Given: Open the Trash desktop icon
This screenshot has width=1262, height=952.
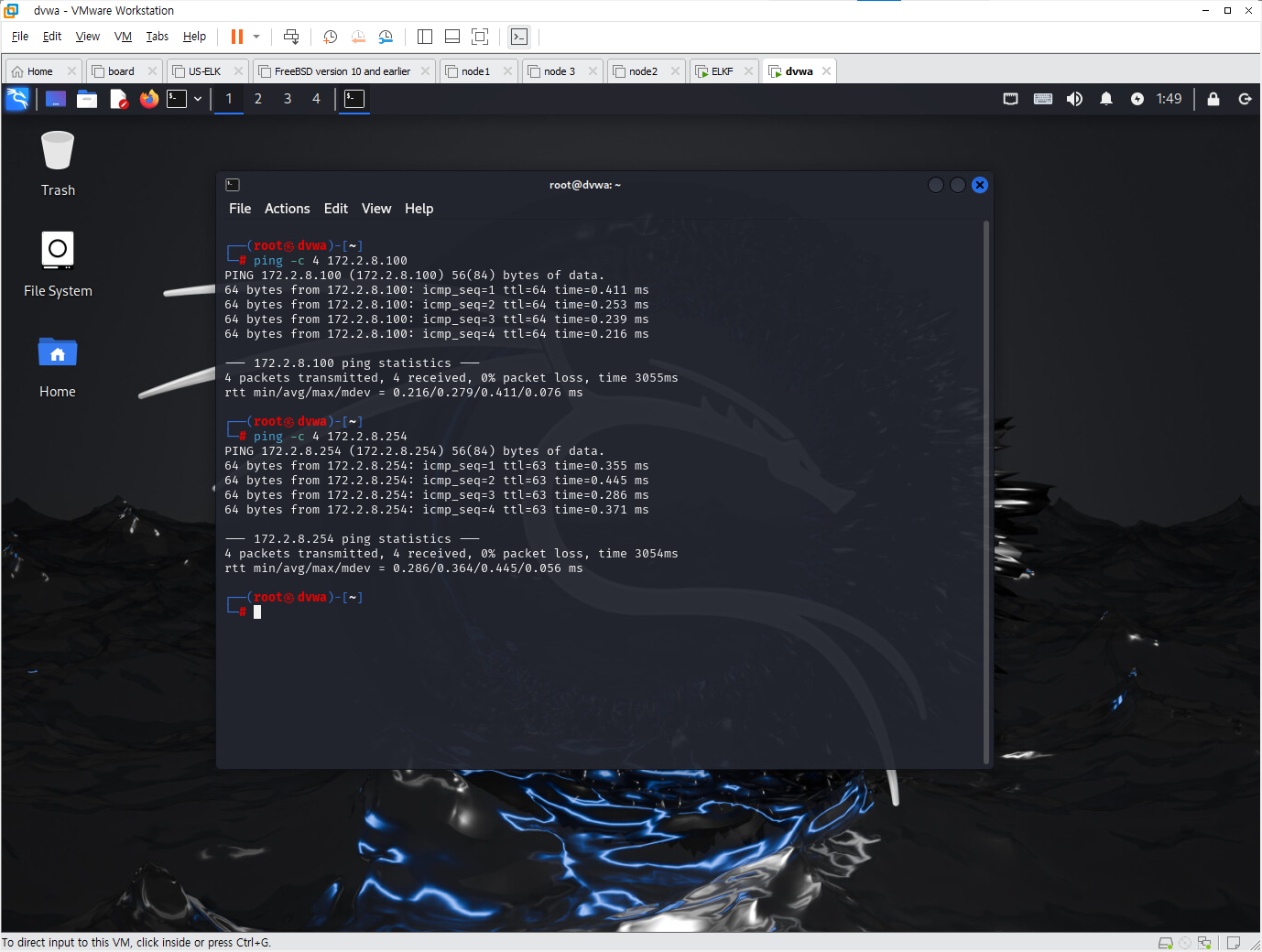Looking at the screenshot, I should pos(58,163).
